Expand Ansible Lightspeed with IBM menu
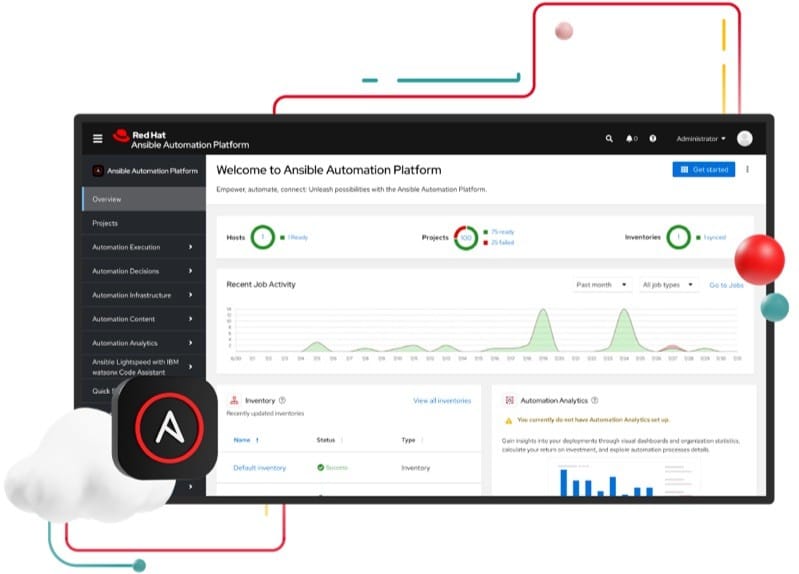Screen dimensions: 799x574 143,367
